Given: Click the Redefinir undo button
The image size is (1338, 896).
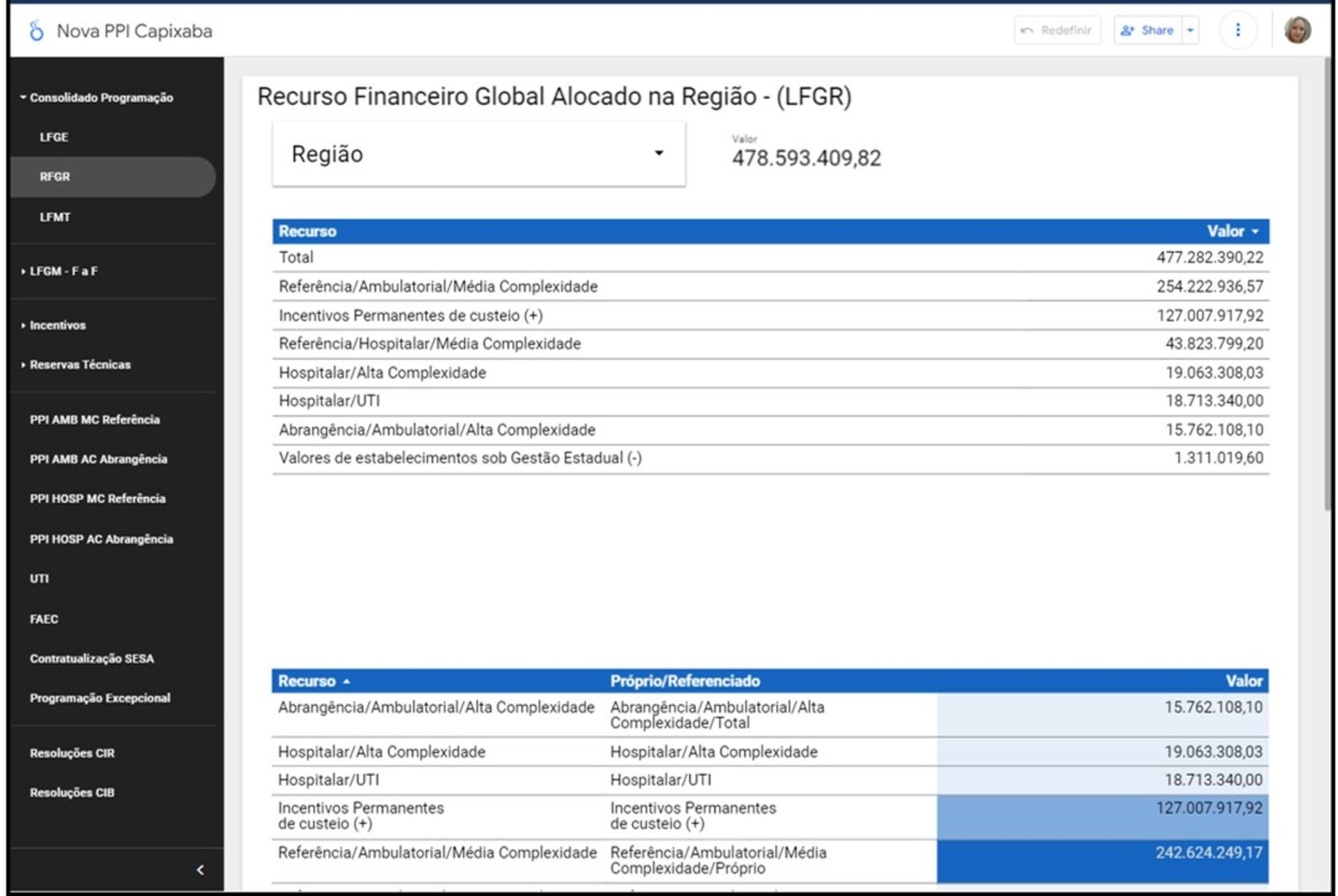Looking at the screenshot, I should 1057,30.
